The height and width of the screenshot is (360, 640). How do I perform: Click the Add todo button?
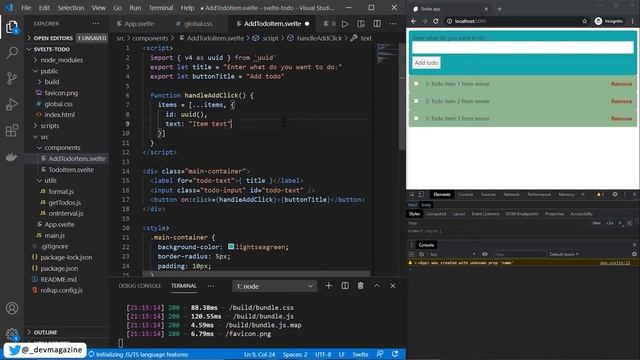pos(426,63)
